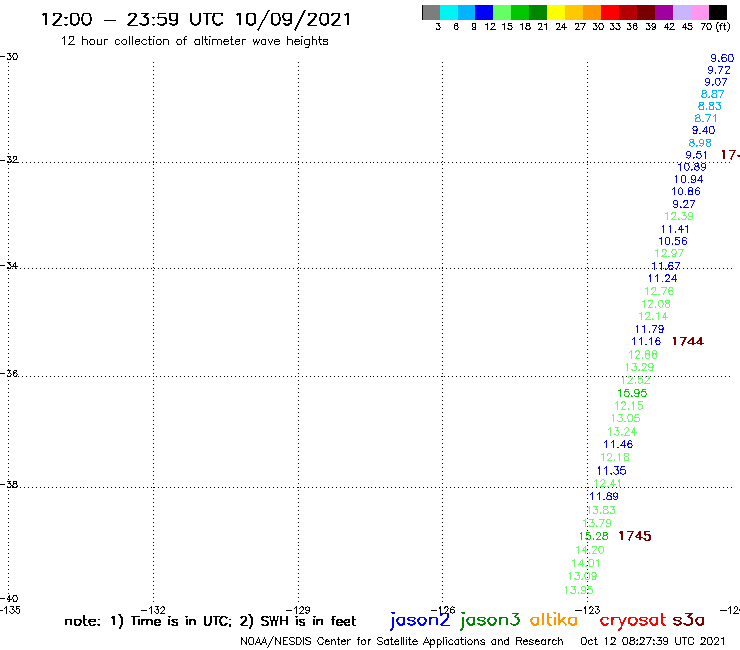Click the wave height reading 8.71
Image resolution: width=740 pixels, height=650 pixels.
click(706, 118)
